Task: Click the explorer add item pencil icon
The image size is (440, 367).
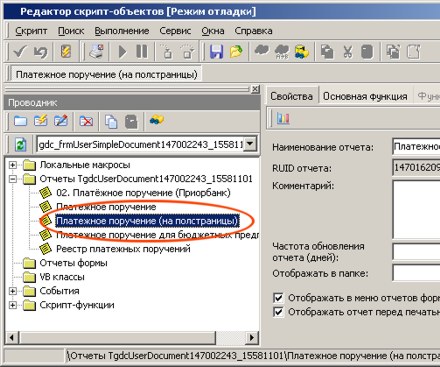Action: point(41,121)
